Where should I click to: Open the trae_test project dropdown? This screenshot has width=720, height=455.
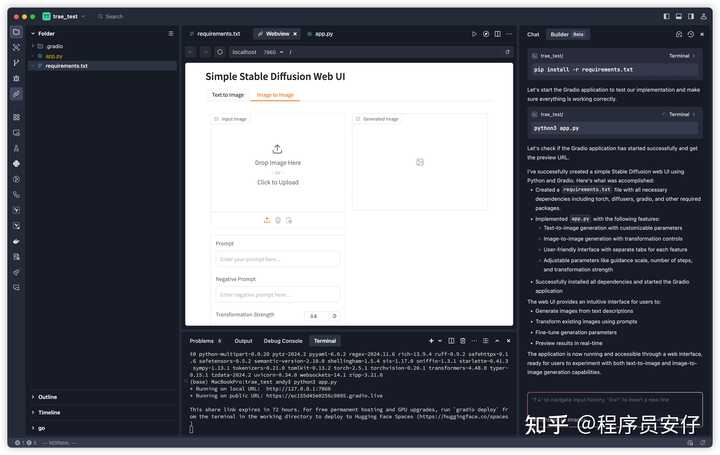point(65,16)
